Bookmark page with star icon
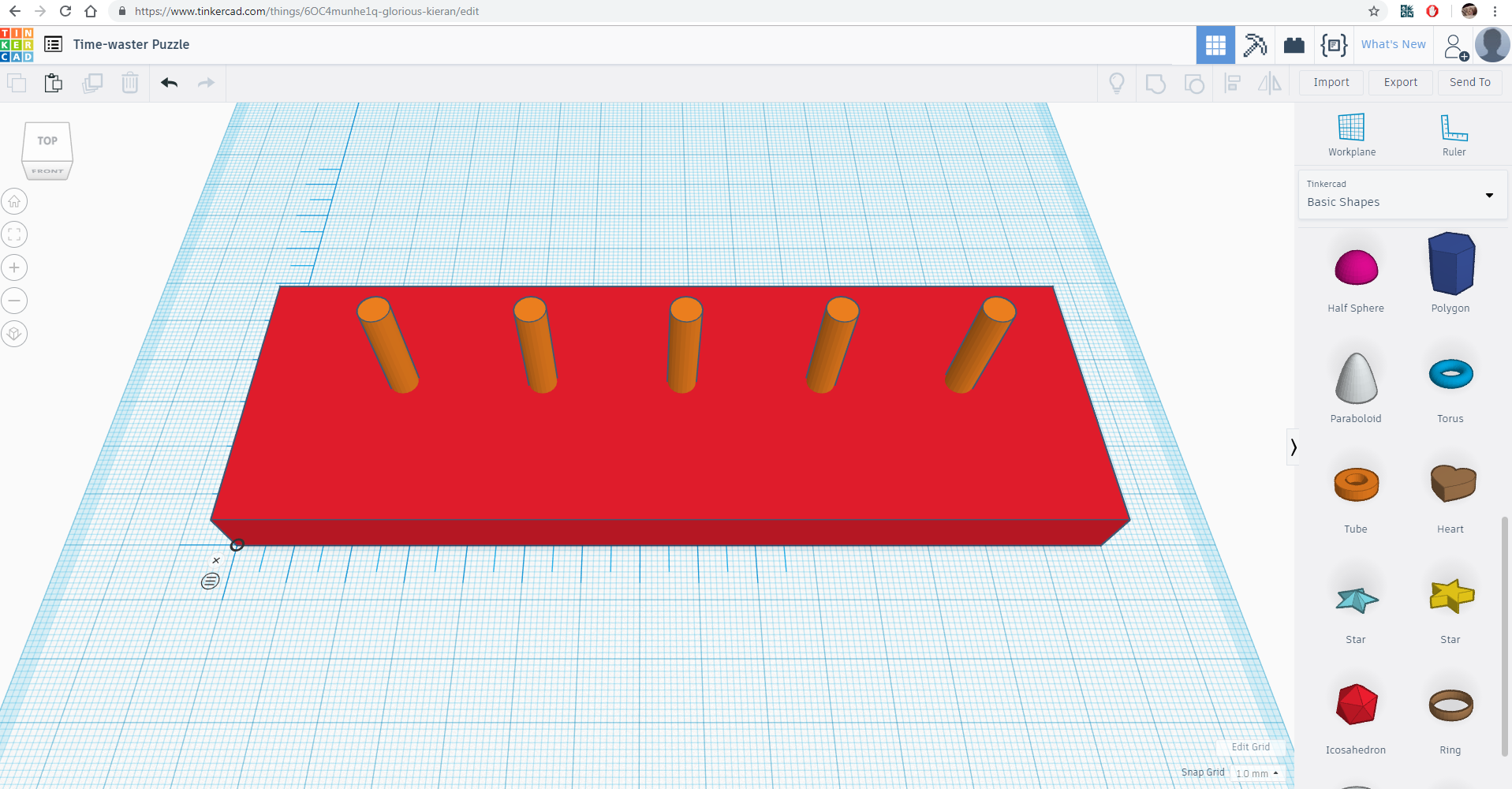Image resolution: width=1512 pixels, height=789 pixels. pyautogui.click(x=1374, y=11)
